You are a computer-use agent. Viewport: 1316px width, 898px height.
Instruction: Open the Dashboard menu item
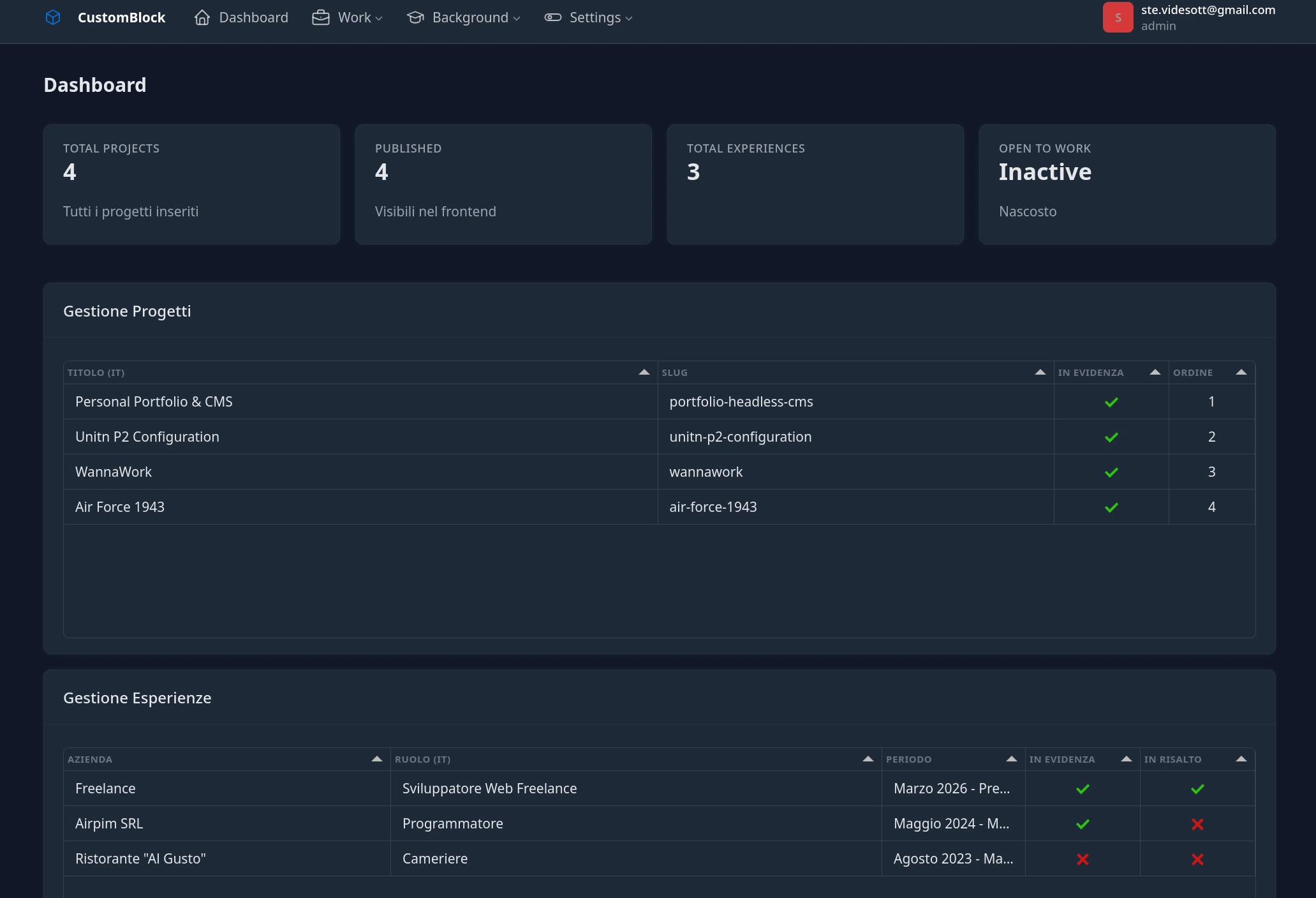point(241,17)
